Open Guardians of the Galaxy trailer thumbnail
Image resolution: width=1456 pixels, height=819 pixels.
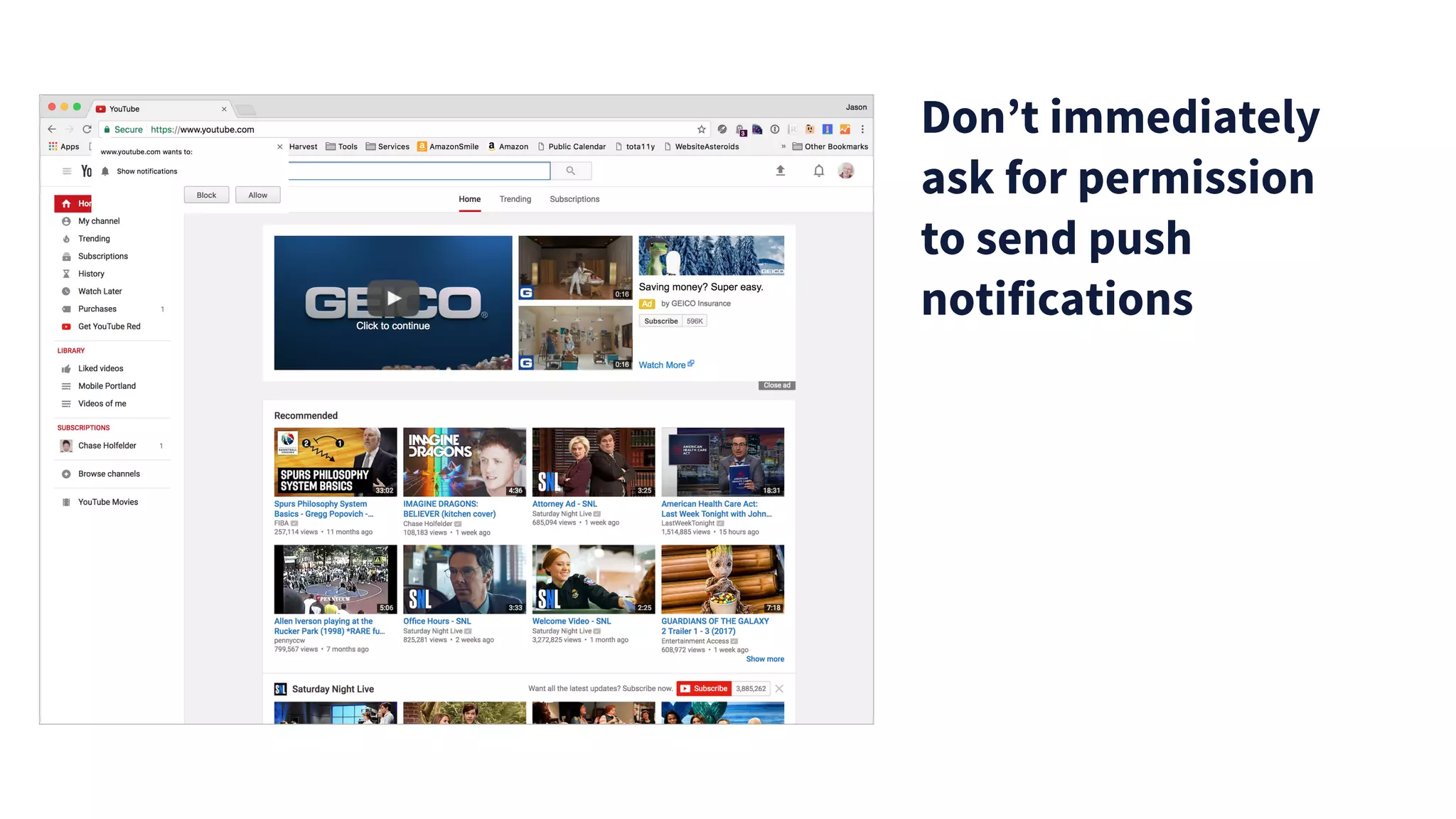[722, 579]
